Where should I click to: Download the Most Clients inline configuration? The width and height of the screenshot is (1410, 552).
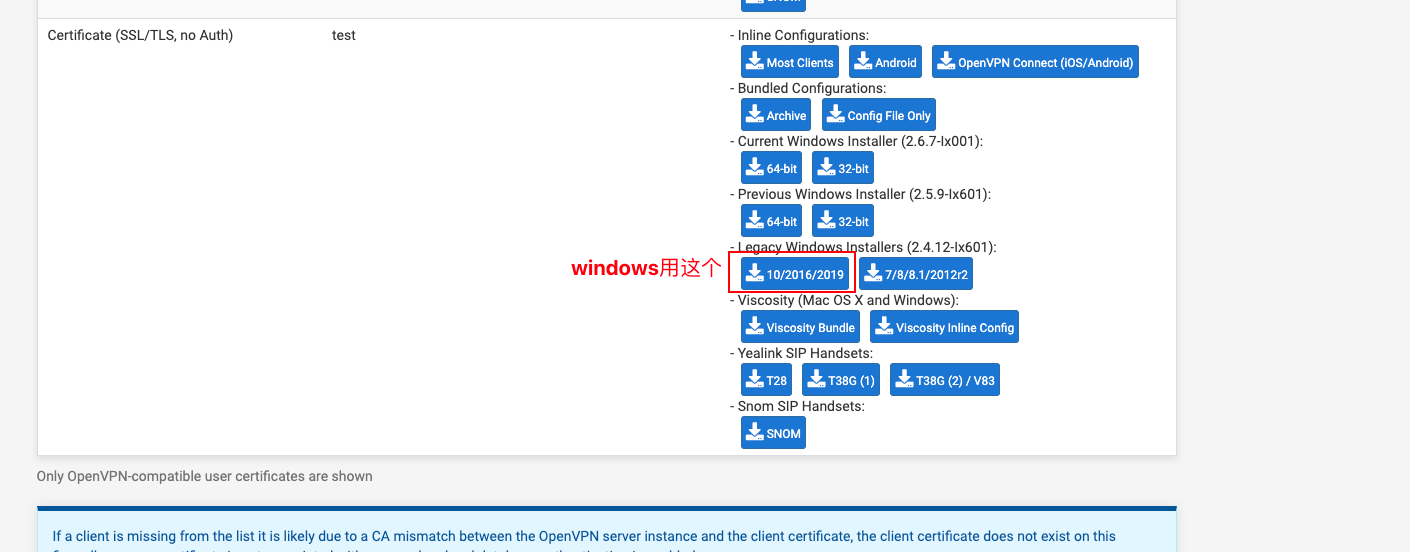(x=789, y=62)
